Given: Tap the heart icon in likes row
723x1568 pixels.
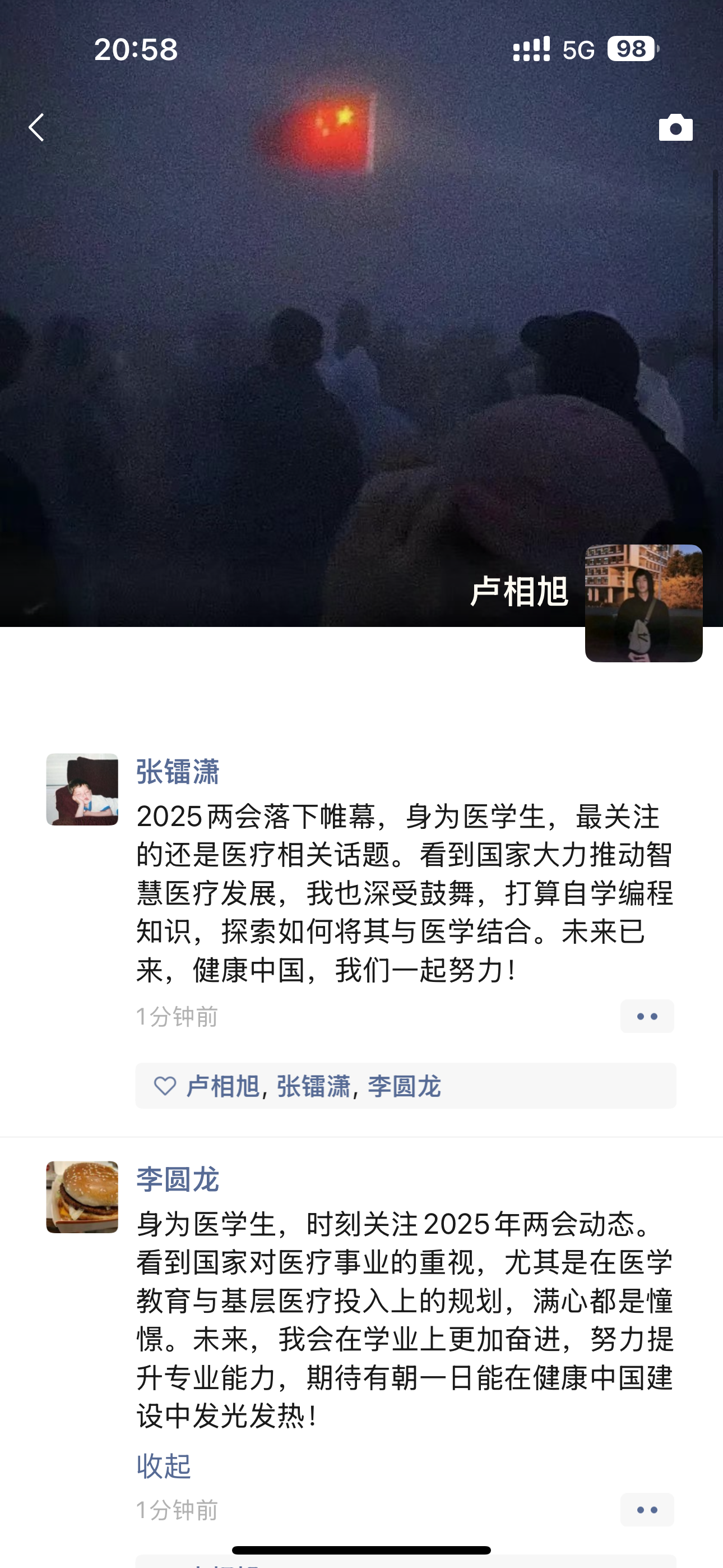Looking at the screenshot, I should tap(165, 1085).
